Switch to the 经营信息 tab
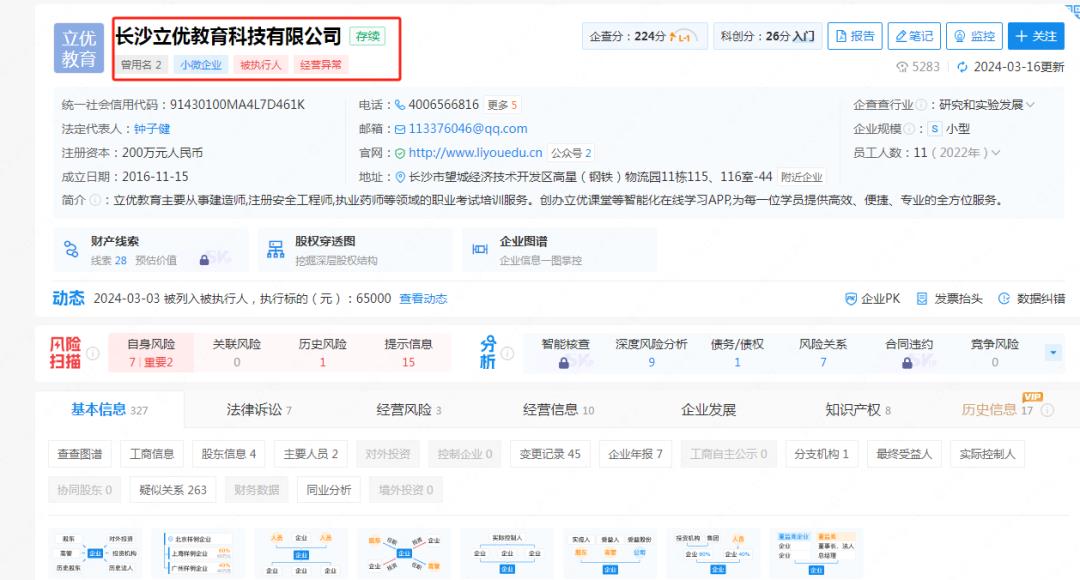The width and height of the screenshot is (1080, 580). (558, 410)
